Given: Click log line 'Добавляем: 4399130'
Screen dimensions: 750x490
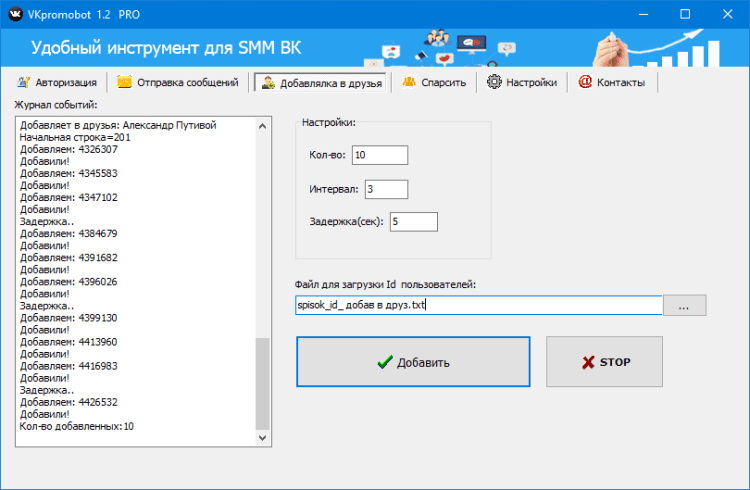Looking at the screenshot, I should click(x=68, y=318).
